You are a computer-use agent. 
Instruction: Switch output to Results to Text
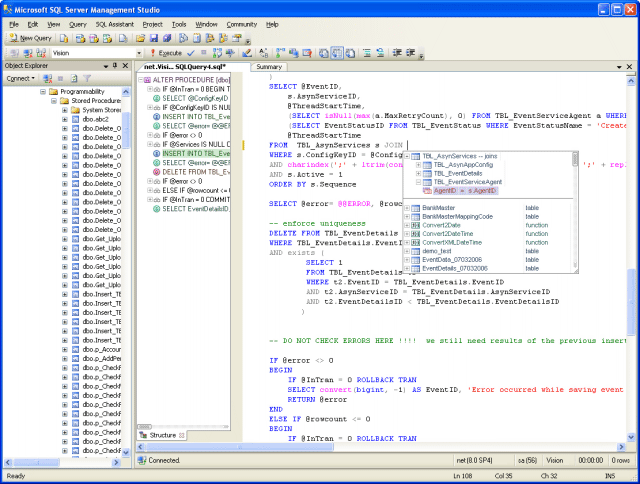coord(323,53)
